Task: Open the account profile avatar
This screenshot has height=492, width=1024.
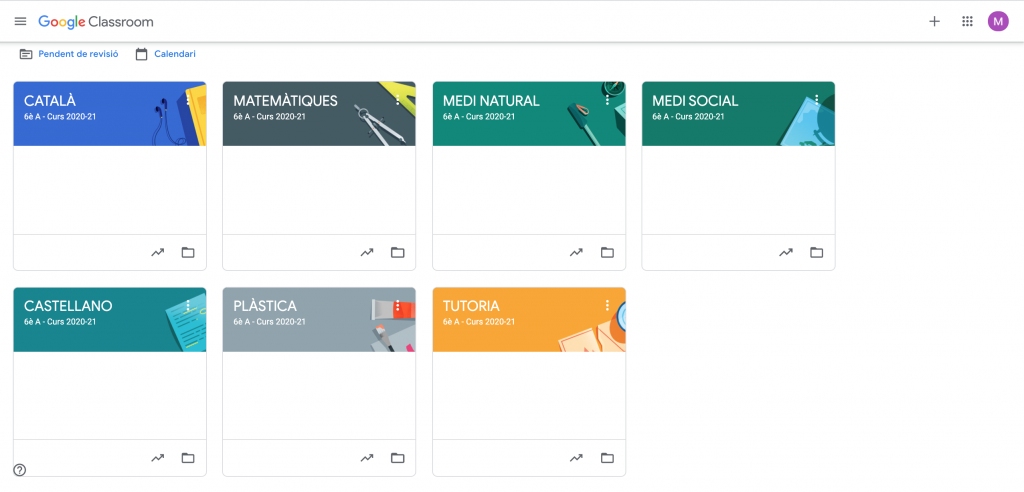Action: [998, 21]
